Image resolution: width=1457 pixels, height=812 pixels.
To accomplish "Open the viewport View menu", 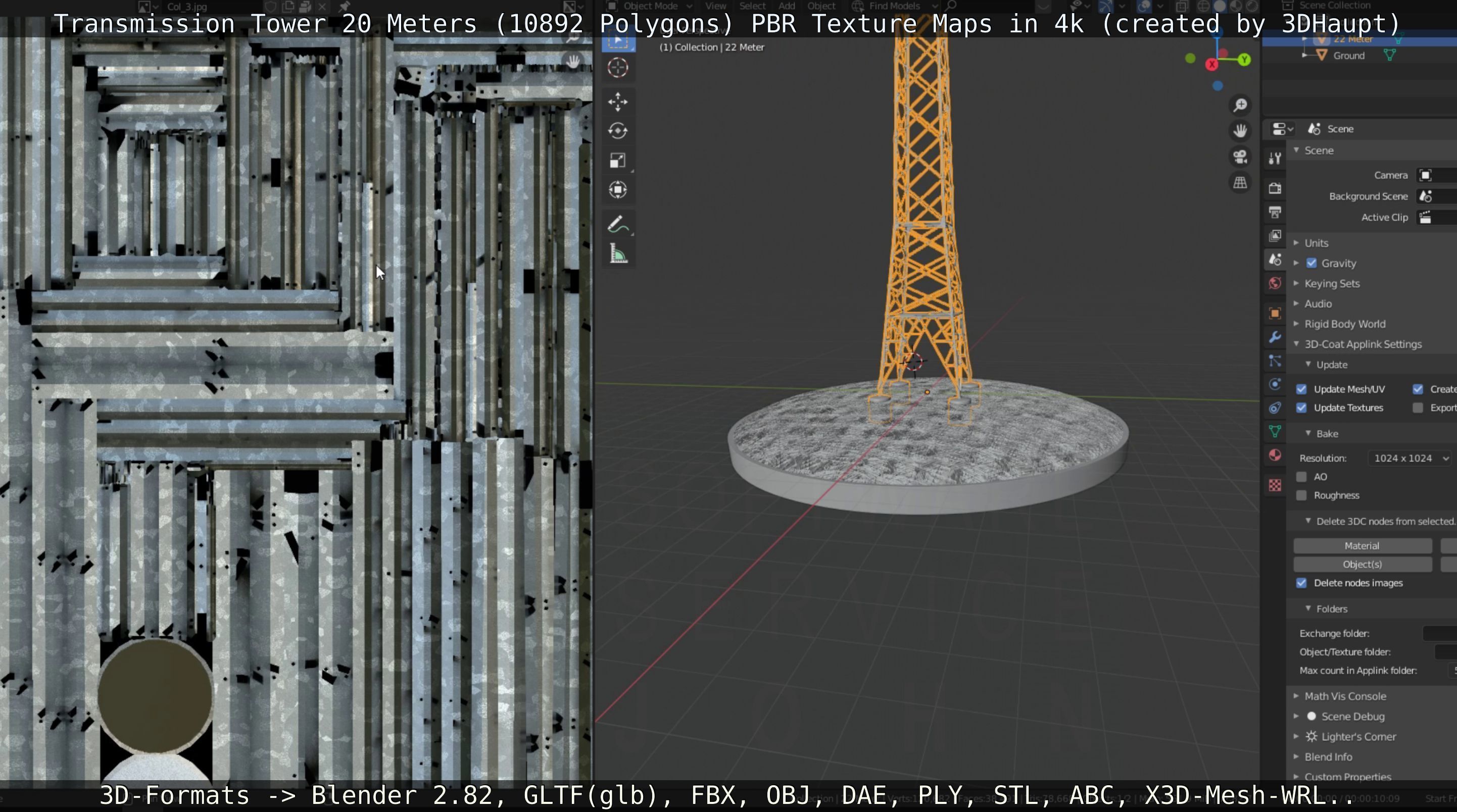I will (x=715, y=6).
